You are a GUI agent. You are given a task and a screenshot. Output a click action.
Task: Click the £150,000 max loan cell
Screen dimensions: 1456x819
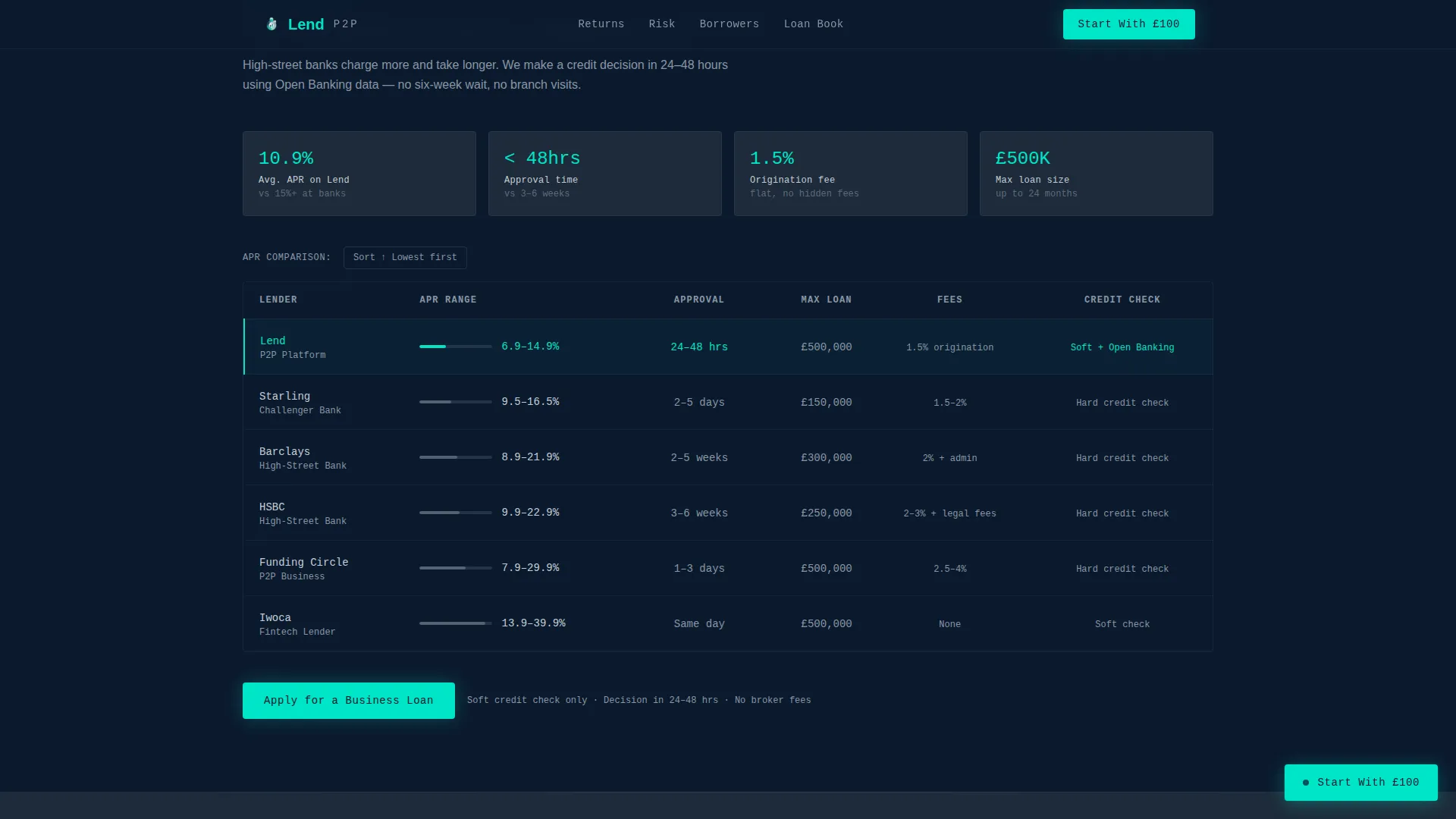click(x=827, y=403)
